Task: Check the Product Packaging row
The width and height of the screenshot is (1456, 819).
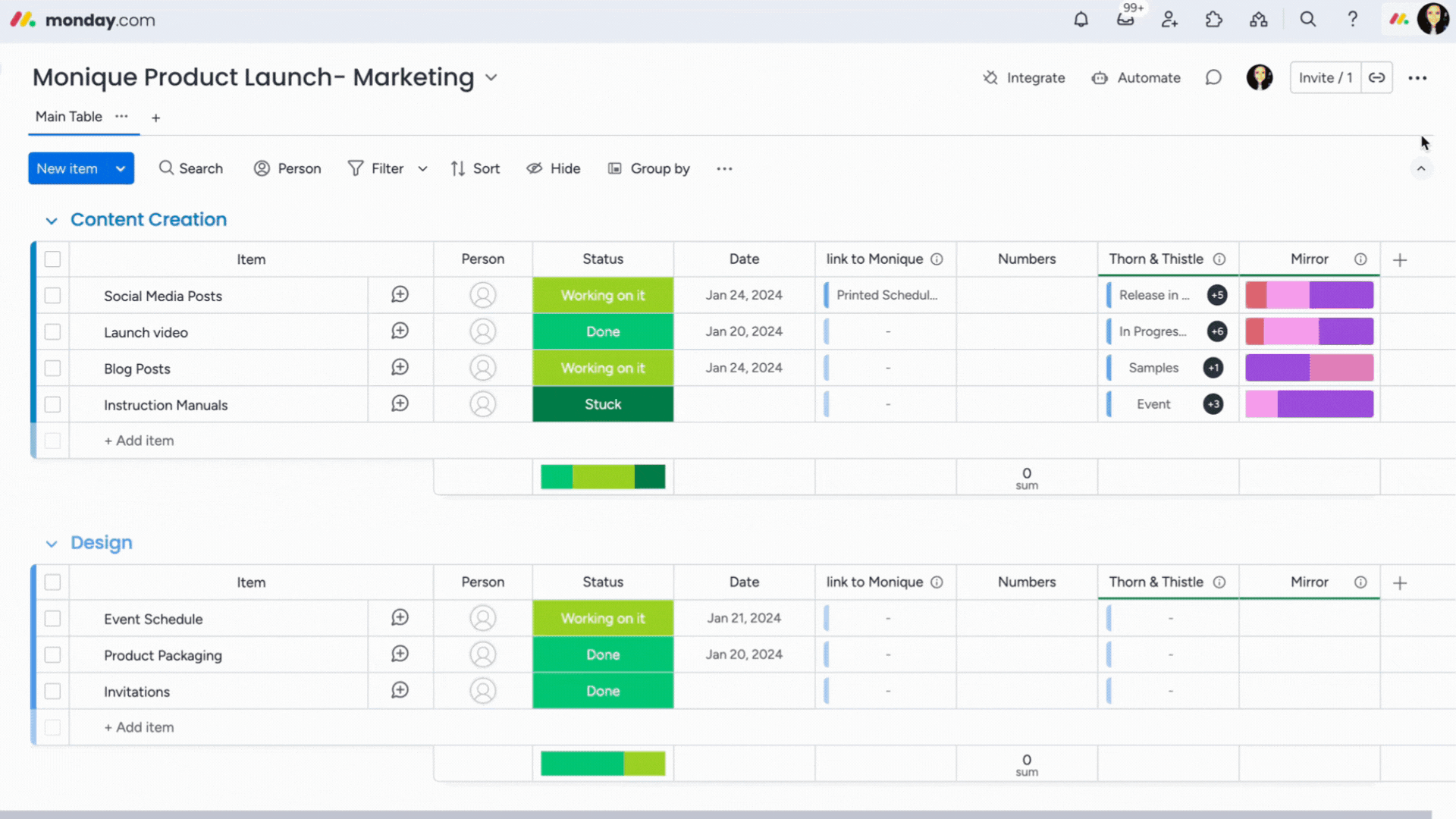Action: point(52,654)
